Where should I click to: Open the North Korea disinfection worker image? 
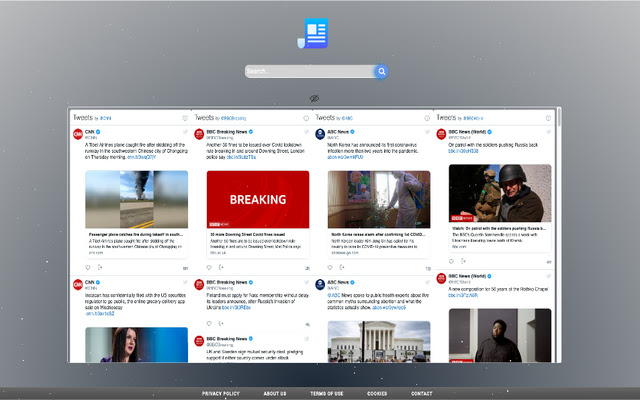click(379, 199)
